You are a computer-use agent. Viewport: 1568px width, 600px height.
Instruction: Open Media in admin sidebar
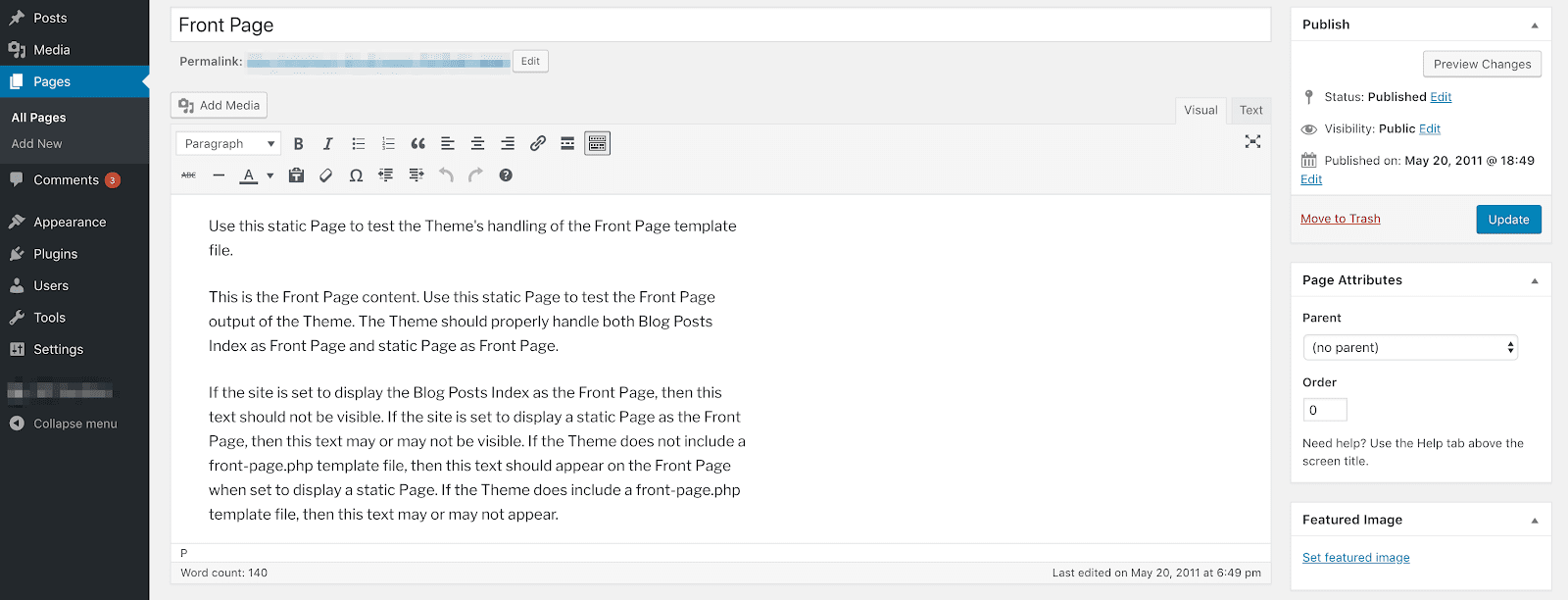coord(74,50)
